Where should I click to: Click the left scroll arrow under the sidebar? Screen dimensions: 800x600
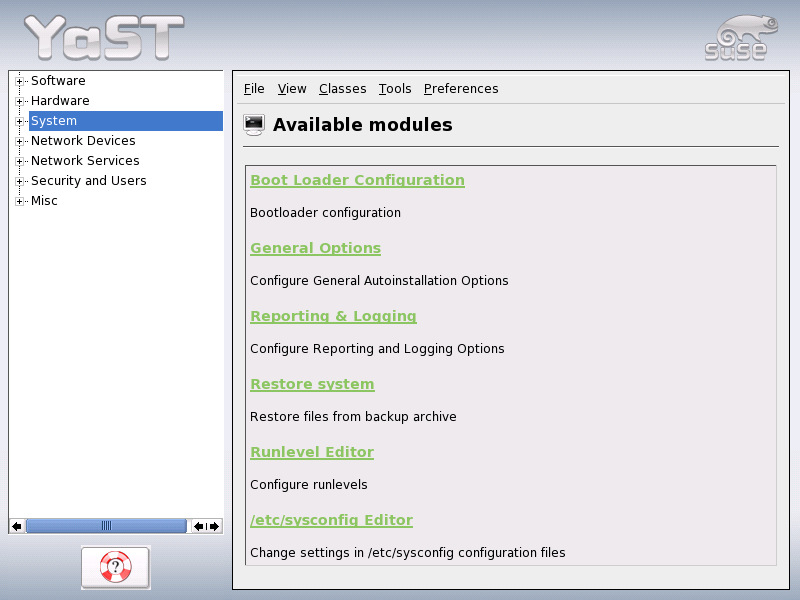(15, 526)
